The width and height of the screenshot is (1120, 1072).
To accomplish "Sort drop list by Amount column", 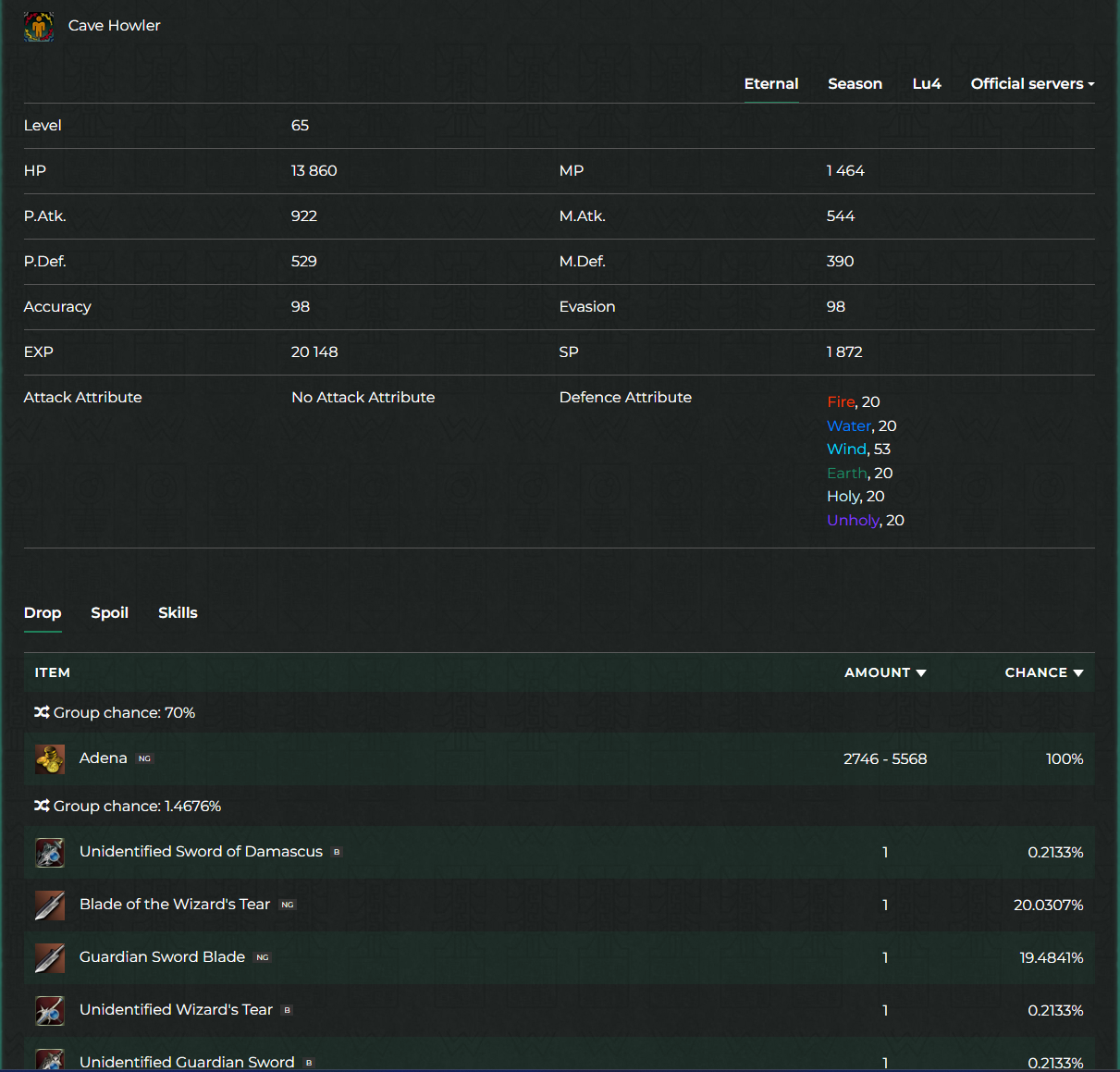I will tap(884, 673).
